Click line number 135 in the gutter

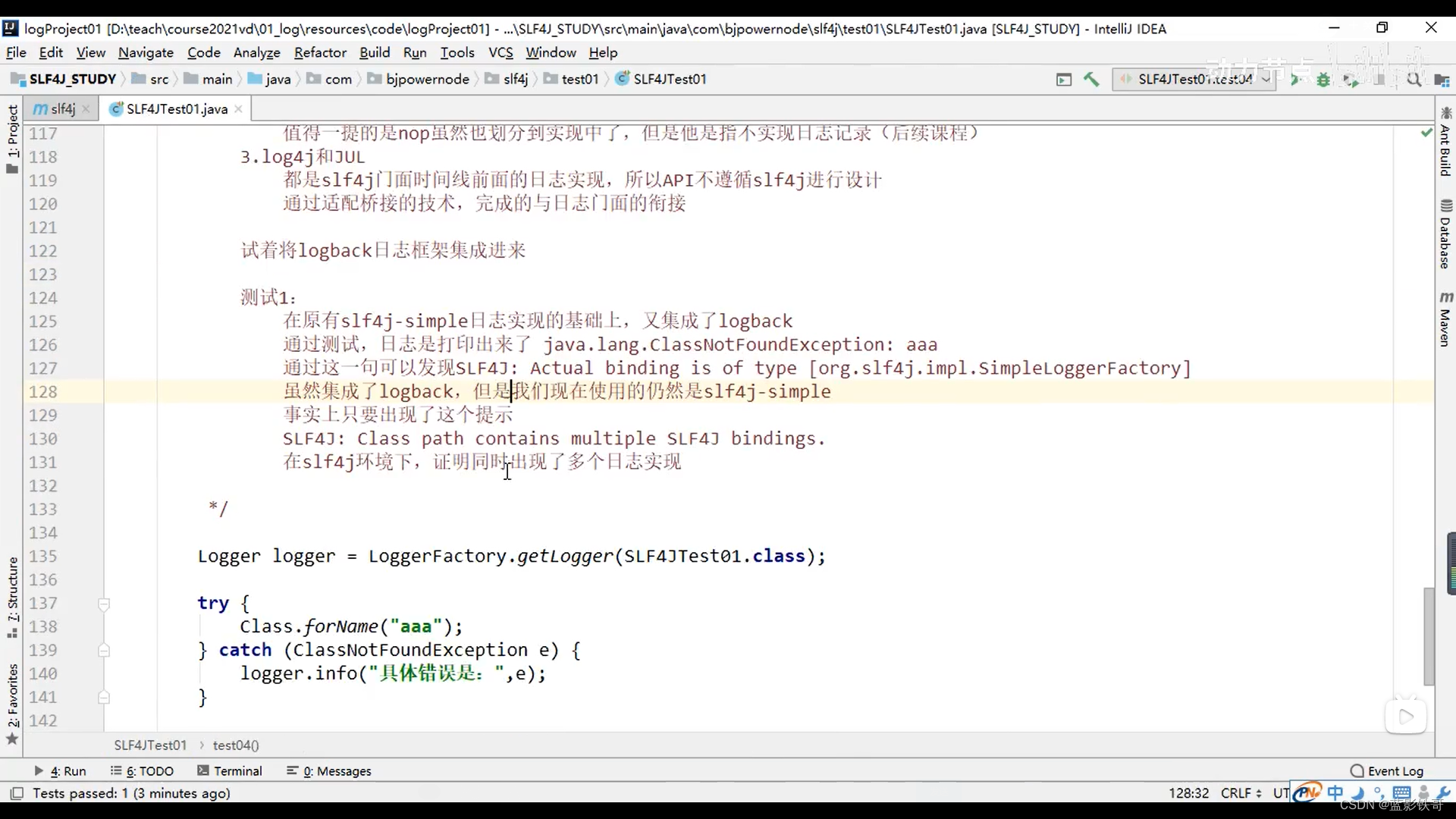tap(43, 557)
